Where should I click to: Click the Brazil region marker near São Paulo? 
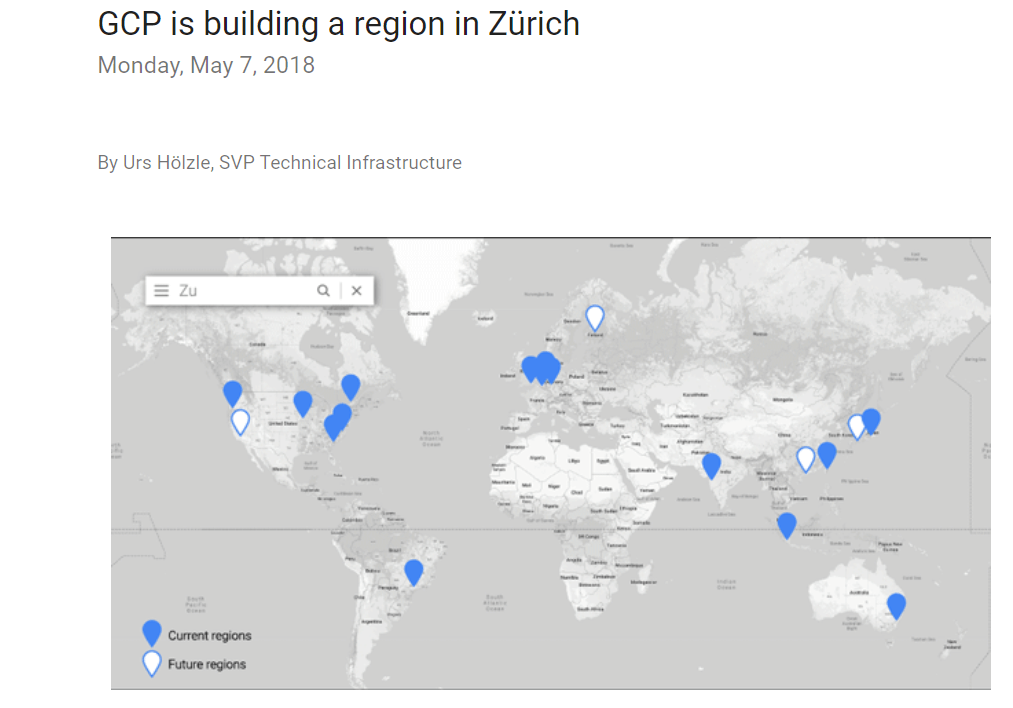coord(413,568)
